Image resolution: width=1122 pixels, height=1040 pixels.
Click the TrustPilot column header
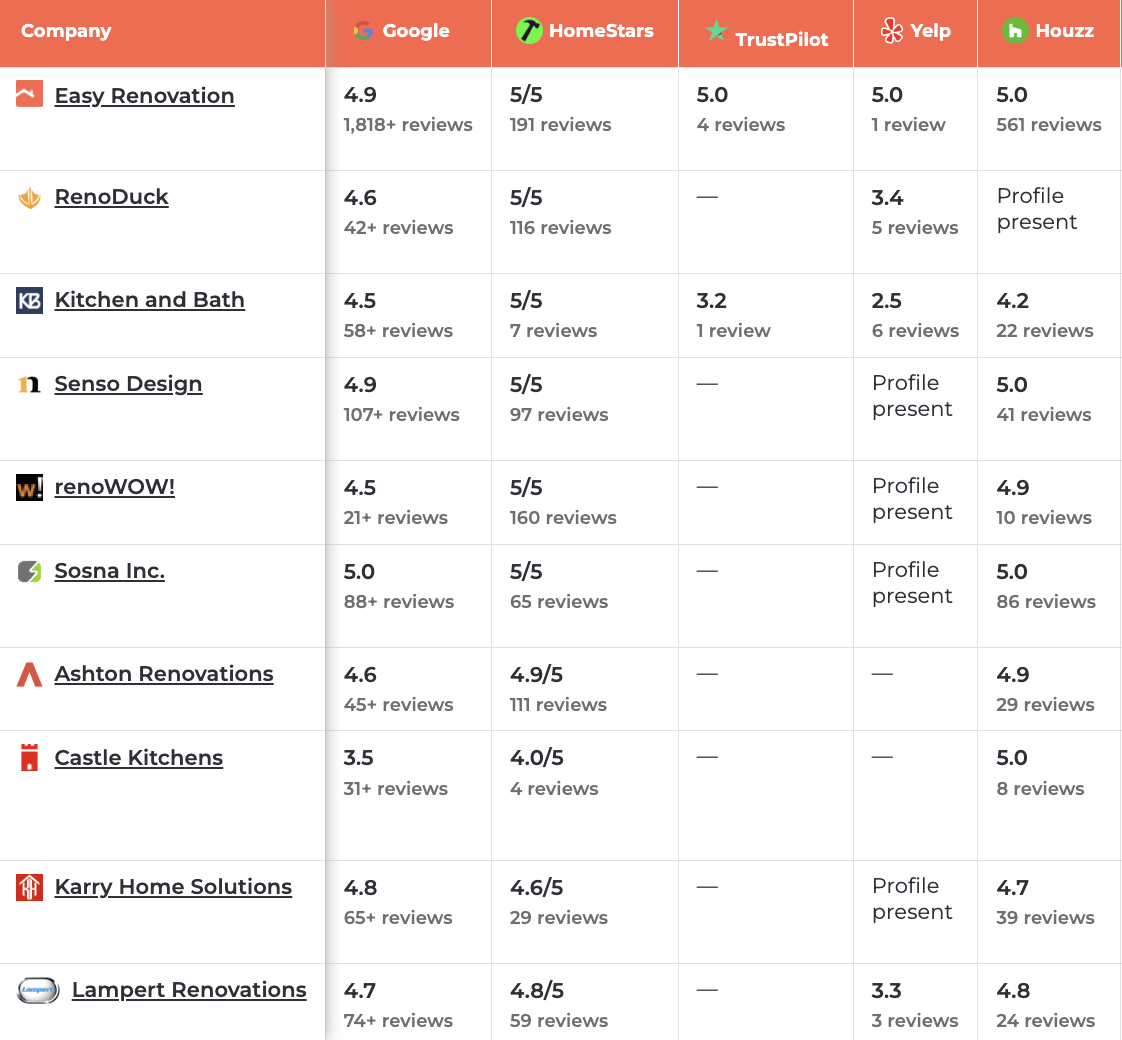766,35
